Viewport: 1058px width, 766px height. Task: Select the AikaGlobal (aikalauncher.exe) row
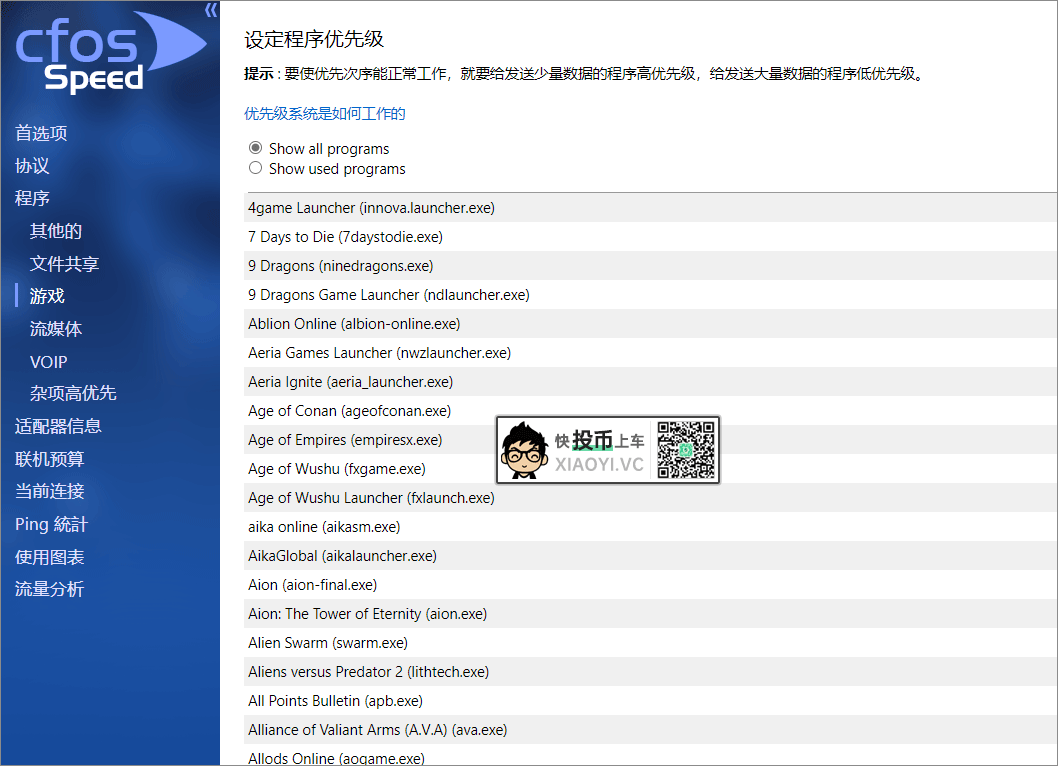[650, 556]
